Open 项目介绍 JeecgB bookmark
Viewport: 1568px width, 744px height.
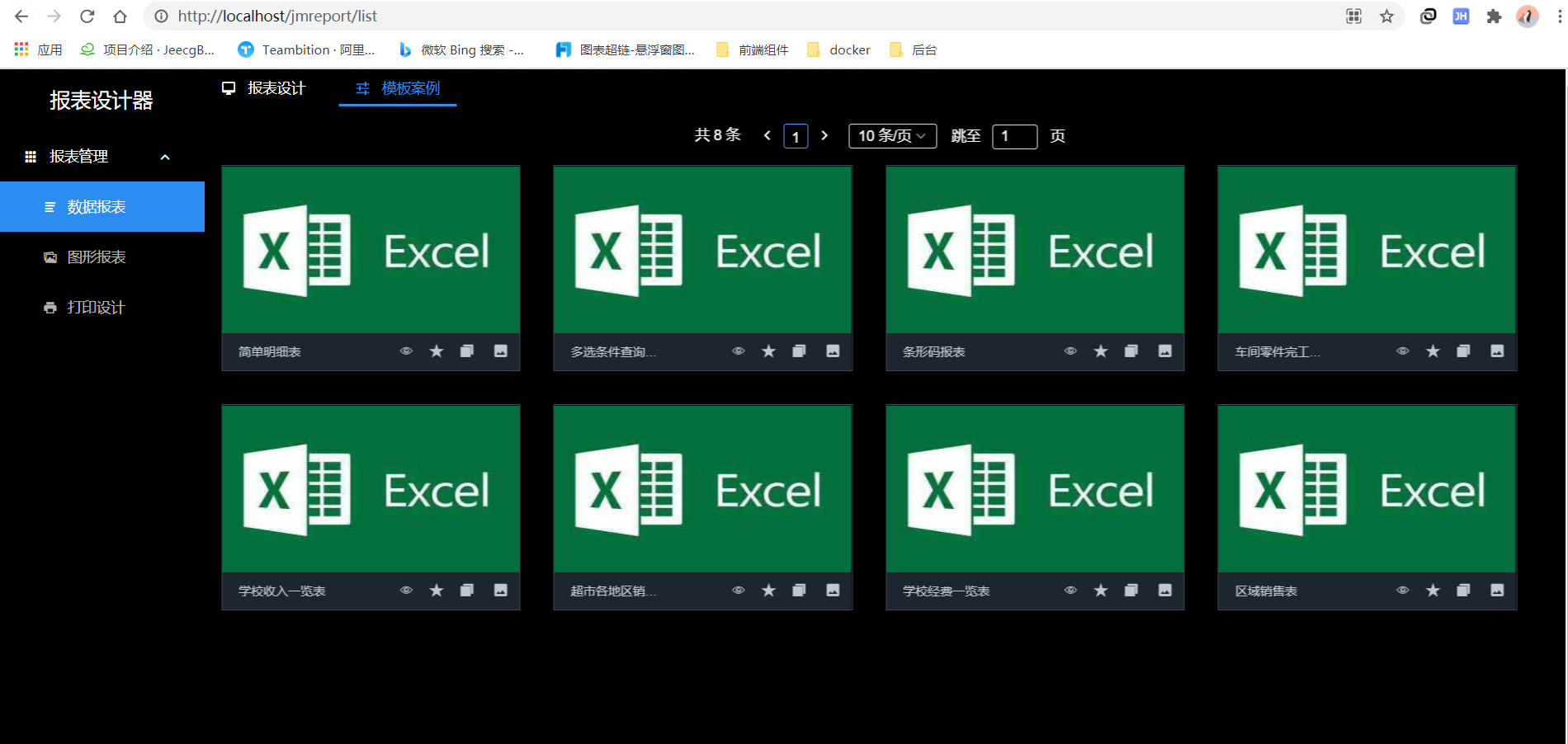(x=147, y=50)
